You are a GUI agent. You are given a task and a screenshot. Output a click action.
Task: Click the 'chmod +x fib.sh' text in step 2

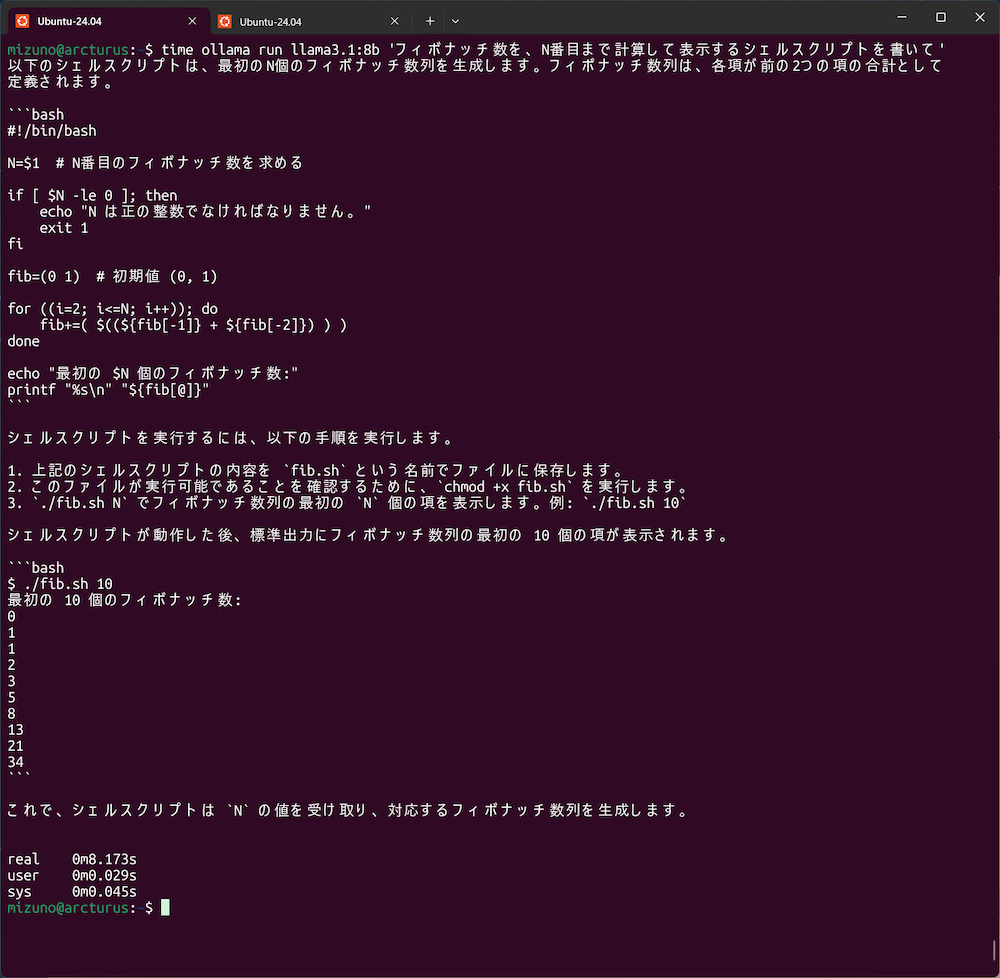504,486
